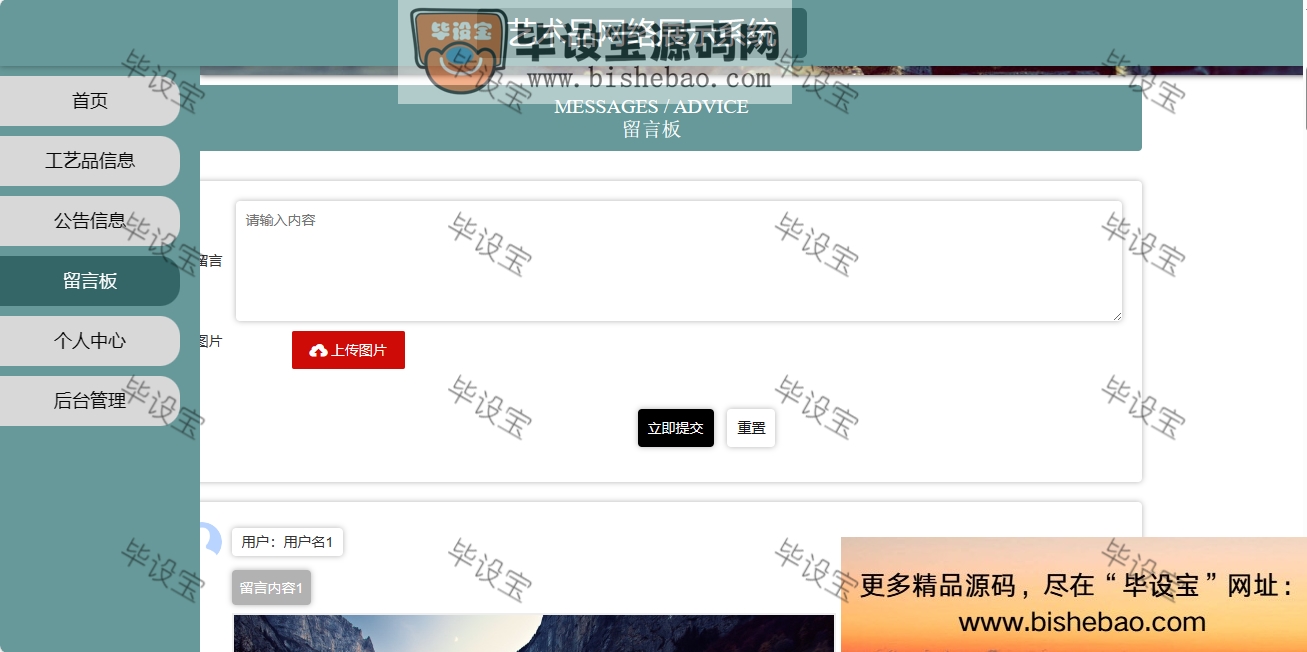Select the 留言板 sidebar item

90,281
